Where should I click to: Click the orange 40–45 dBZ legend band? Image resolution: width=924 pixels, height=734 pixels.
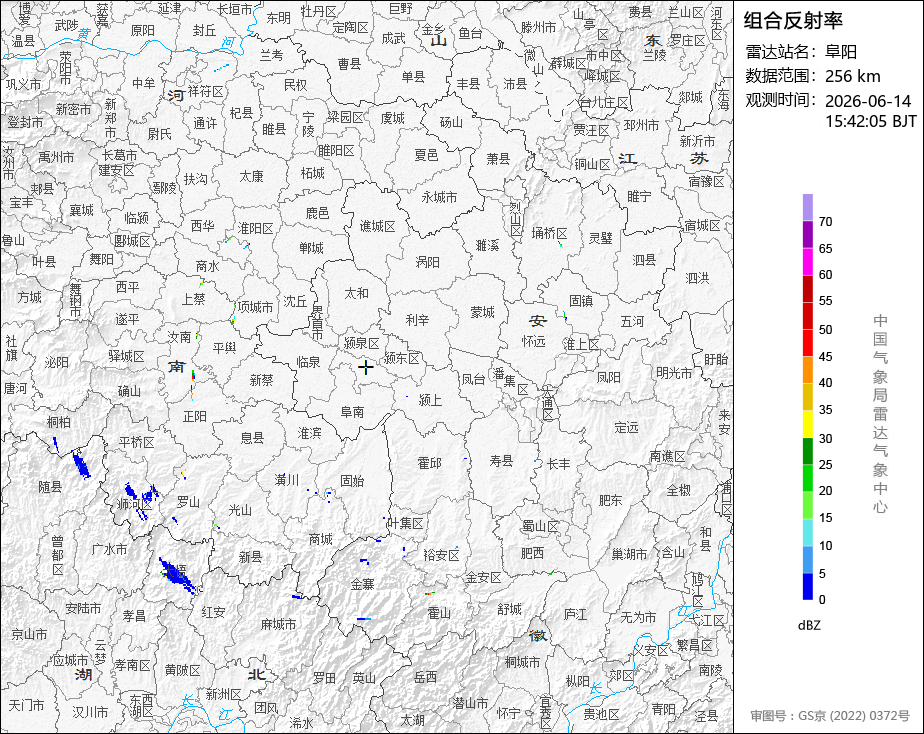coord(807,370)
